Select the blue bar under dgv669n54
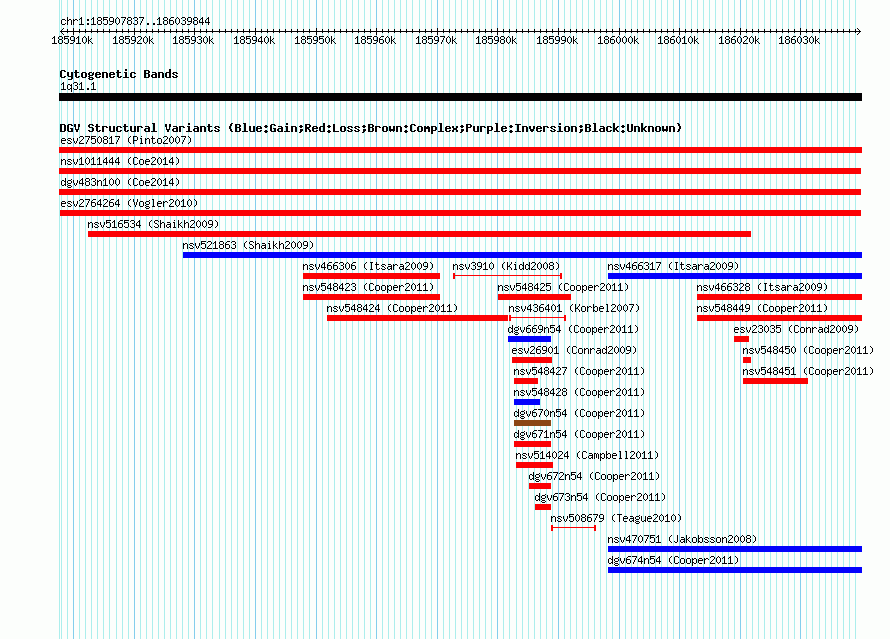 [x=530, y=339]
